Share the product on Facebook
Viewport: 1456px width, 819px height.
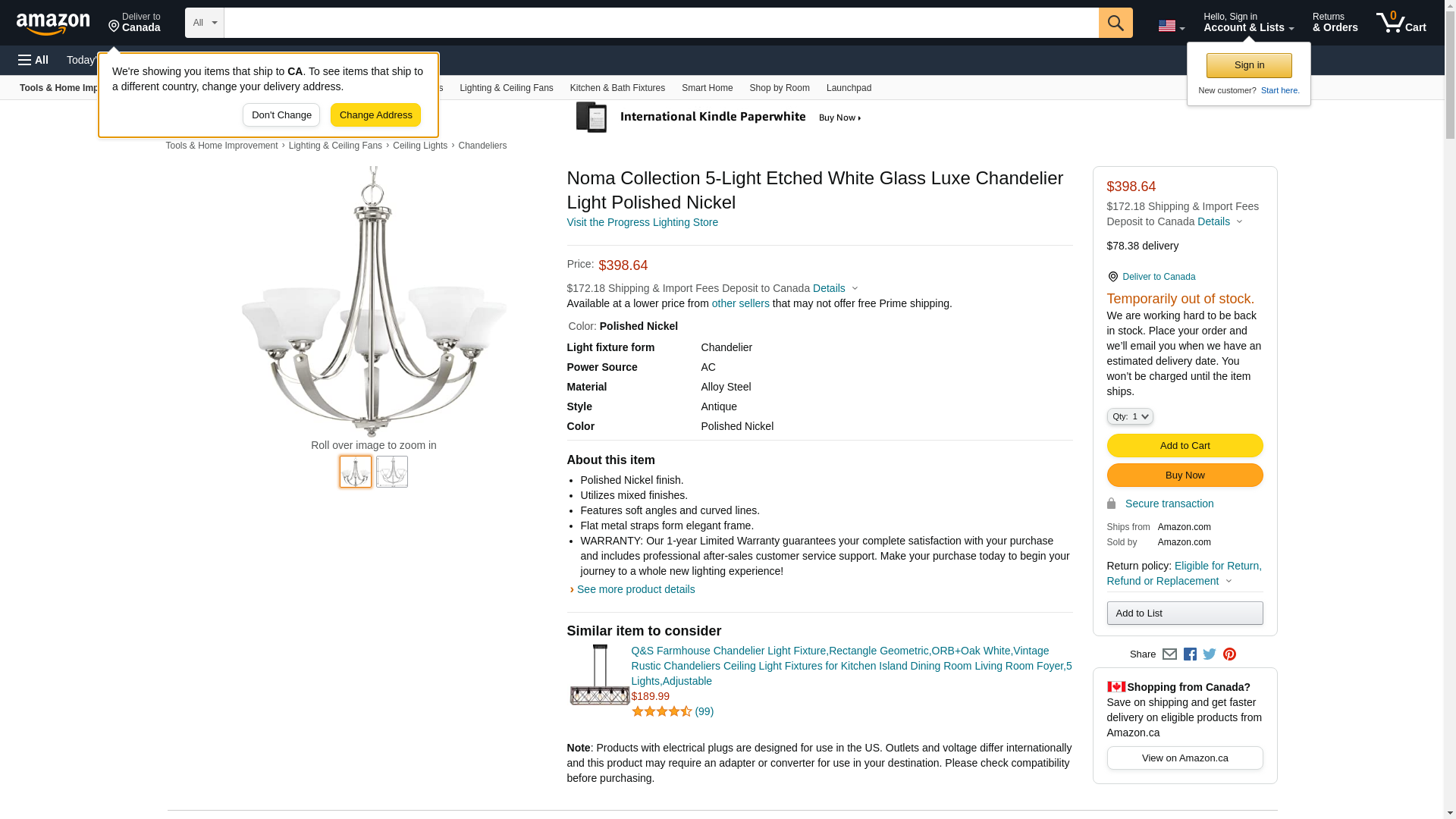pyautogui.click(x=1190, y=654)
